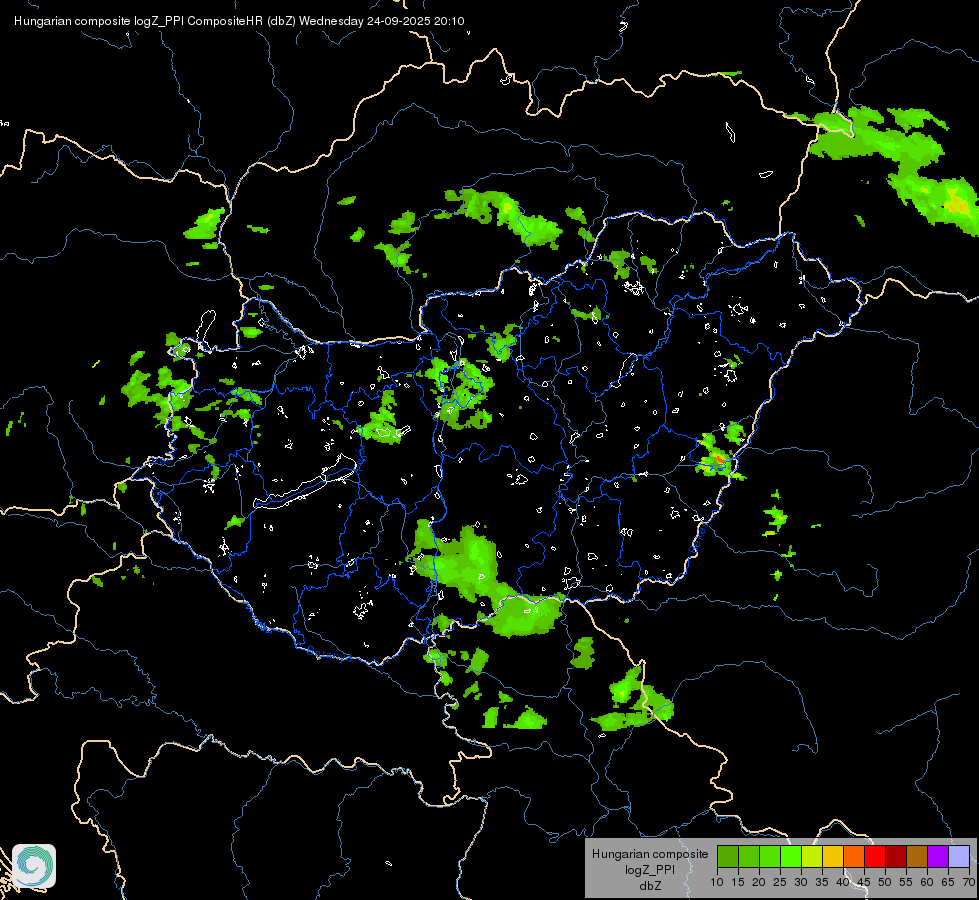Click the legend scale value "40"

click(x=843, y=883)
